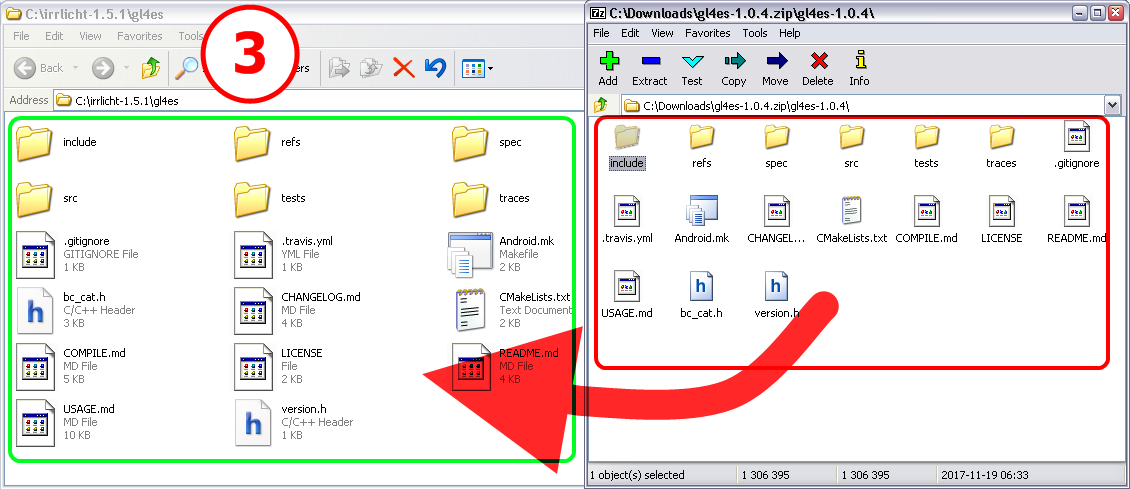Screen dimensions: 1130x489
Task: Select .travis.yml file in 7-Zip
Action: pyautogui.click(x=626, y=220)
